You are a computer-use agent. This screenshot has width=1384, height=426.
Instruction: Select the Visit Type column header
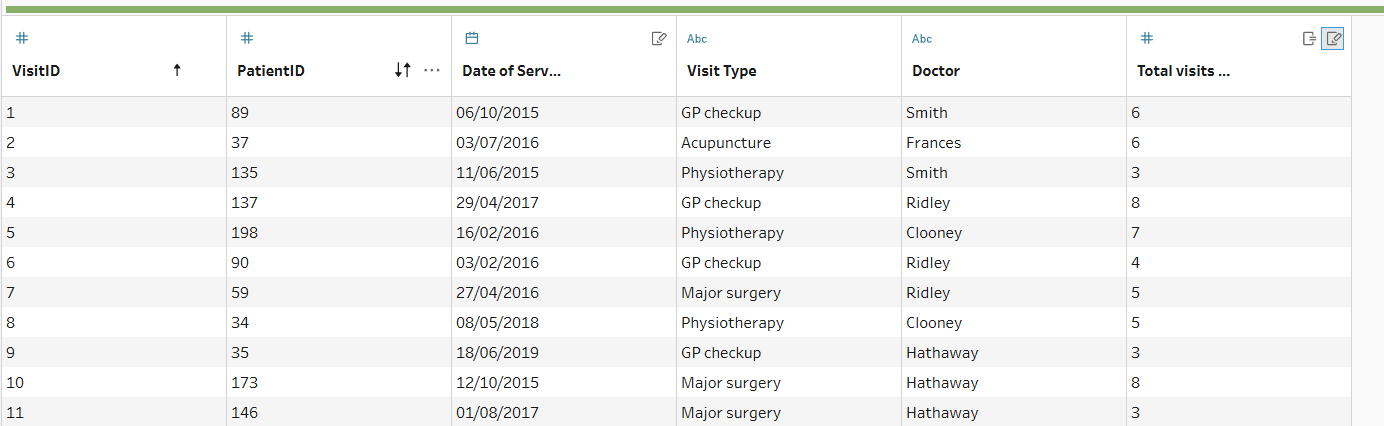coord(722,71)
